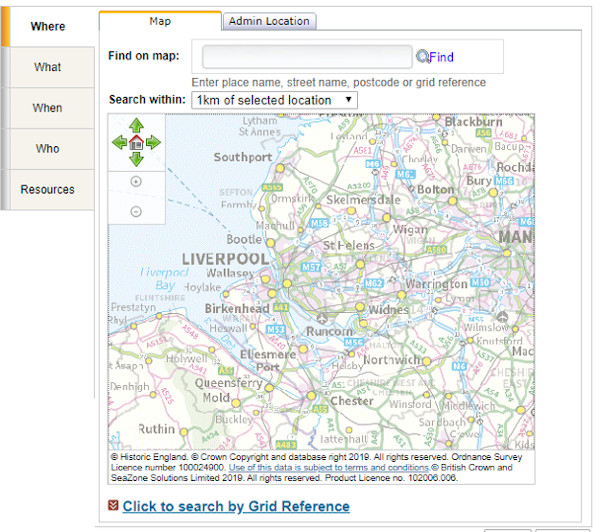This screenshot has height=532, width=600.
Task: Switch to the Map tab
Action: [x=160, y=21]
